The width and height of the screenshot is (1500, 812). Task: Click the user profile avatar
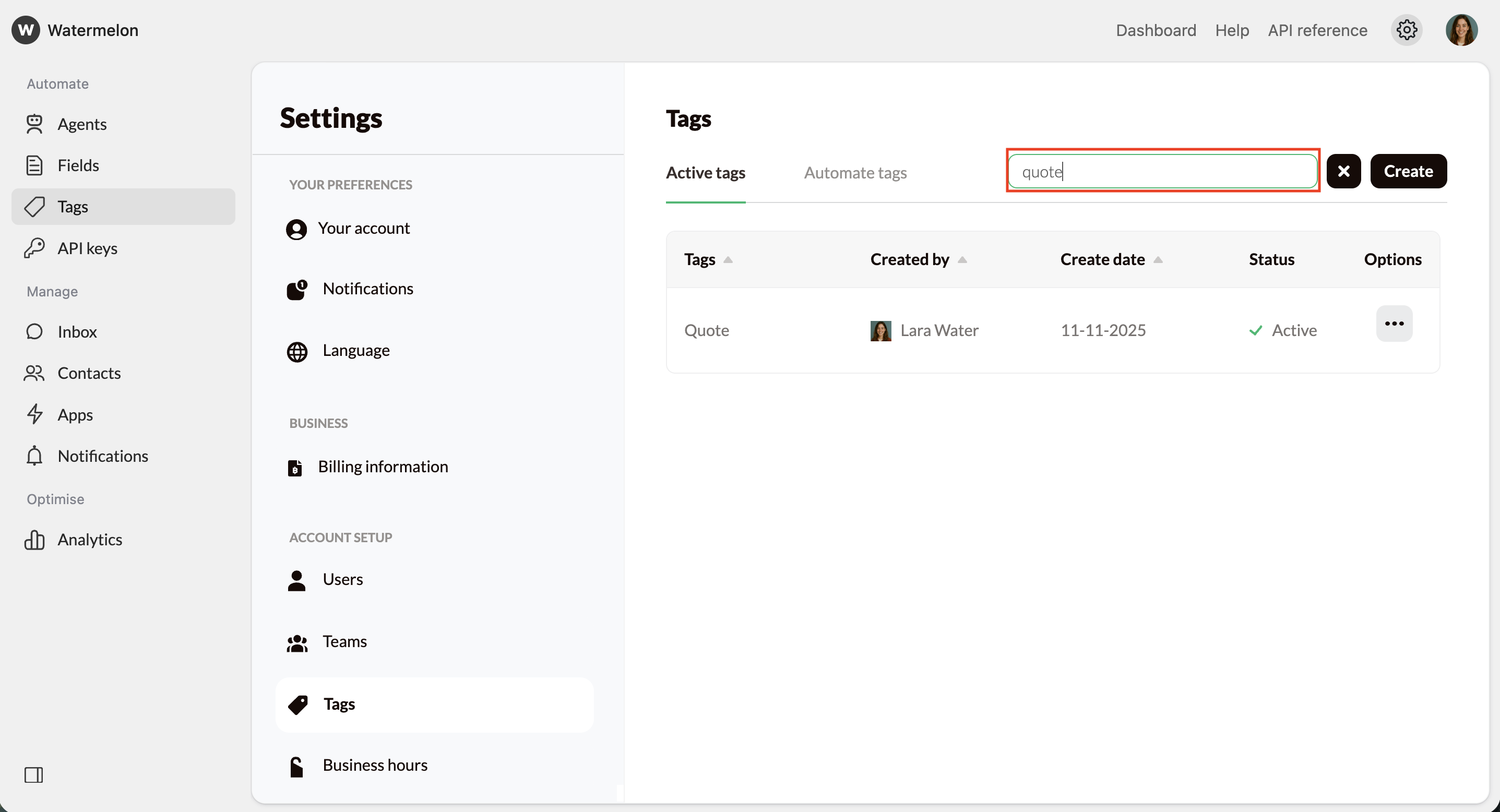[1461, 30]
